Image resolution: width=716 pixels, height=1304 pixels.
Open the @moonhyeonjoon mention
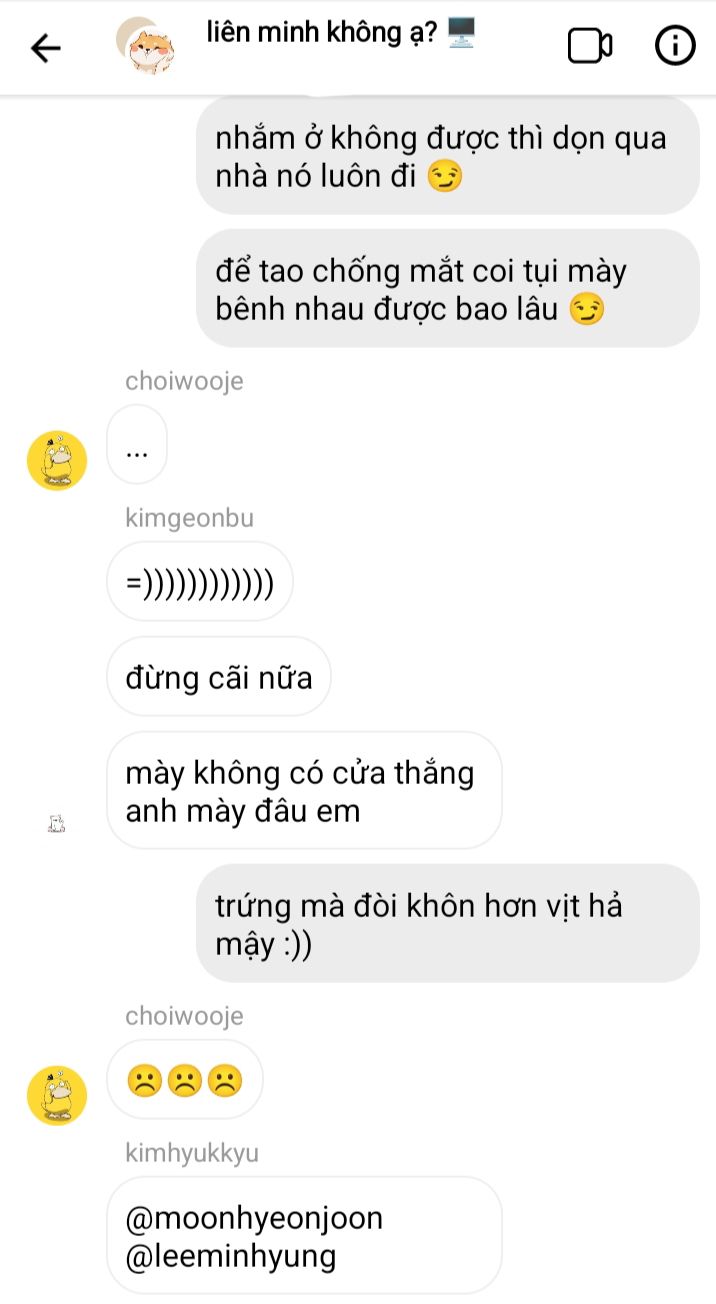(254, 1219)
